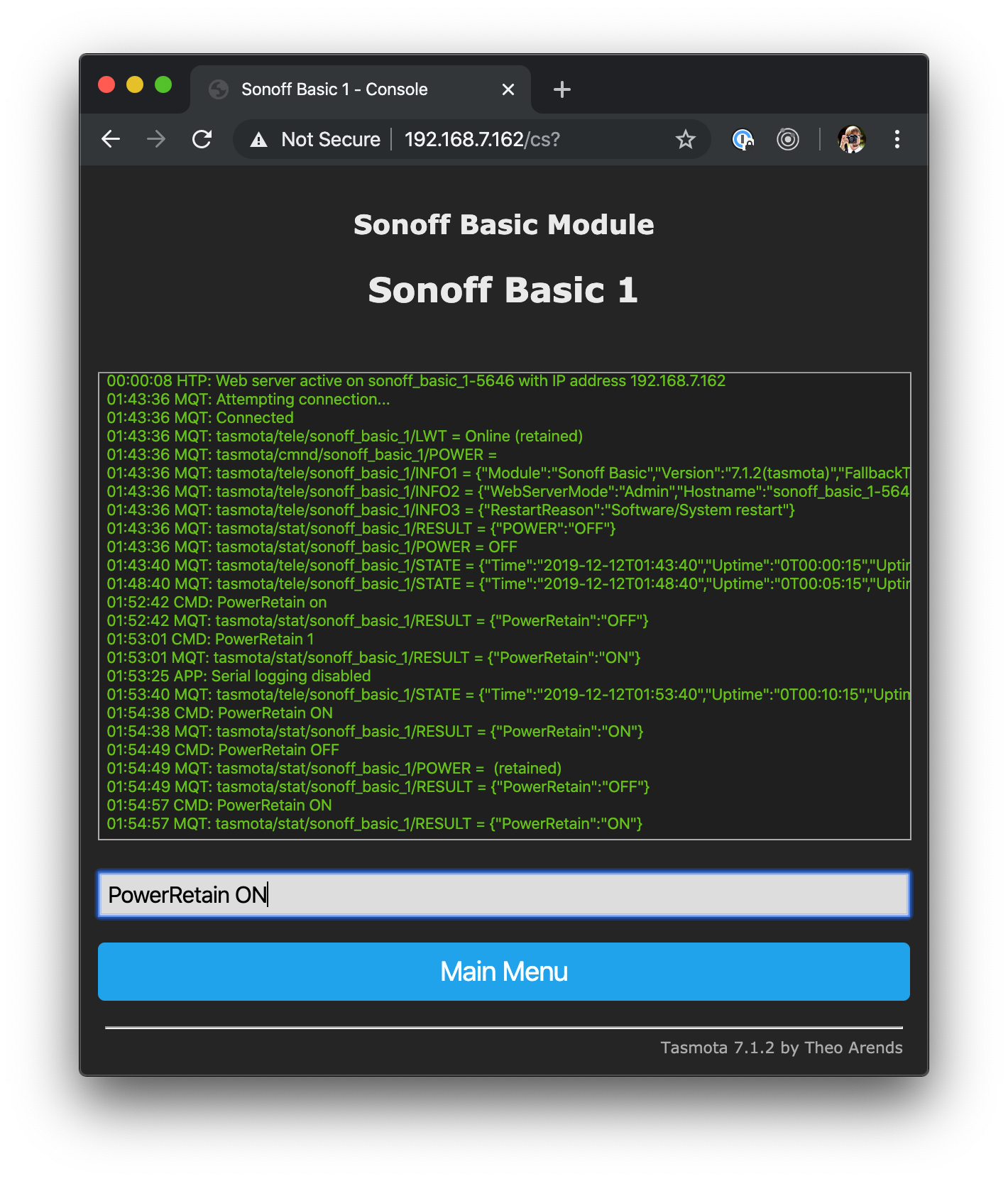This screenshot has width=1008, height=1181.
Task: Click the POWER = (retained) log line
Action: point(334,769)
